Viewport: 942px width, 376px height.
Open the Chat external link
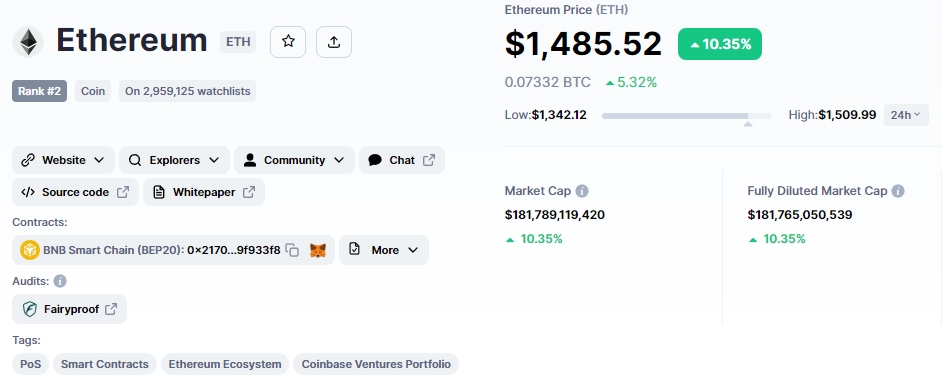(x=402, y=160)
